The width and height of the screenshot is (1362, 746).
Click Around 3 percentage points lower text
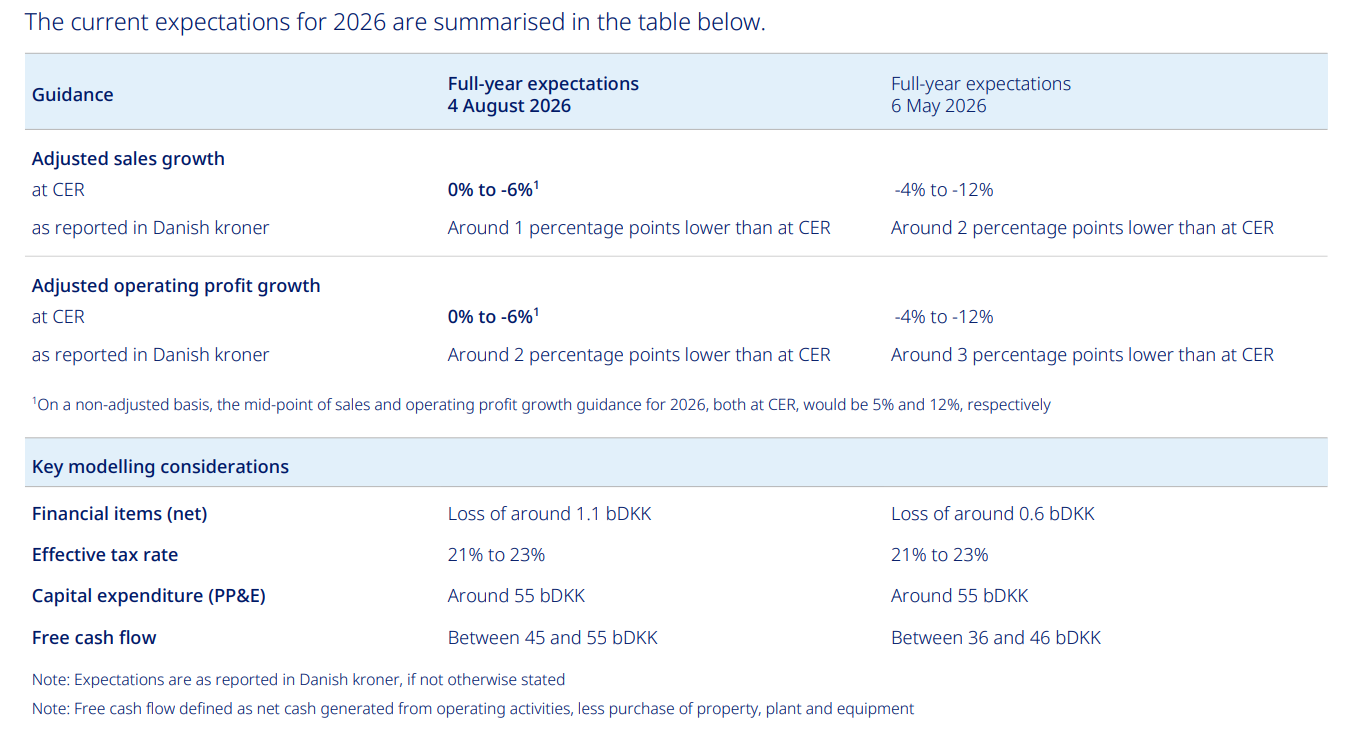click(x=1082, y=355)
